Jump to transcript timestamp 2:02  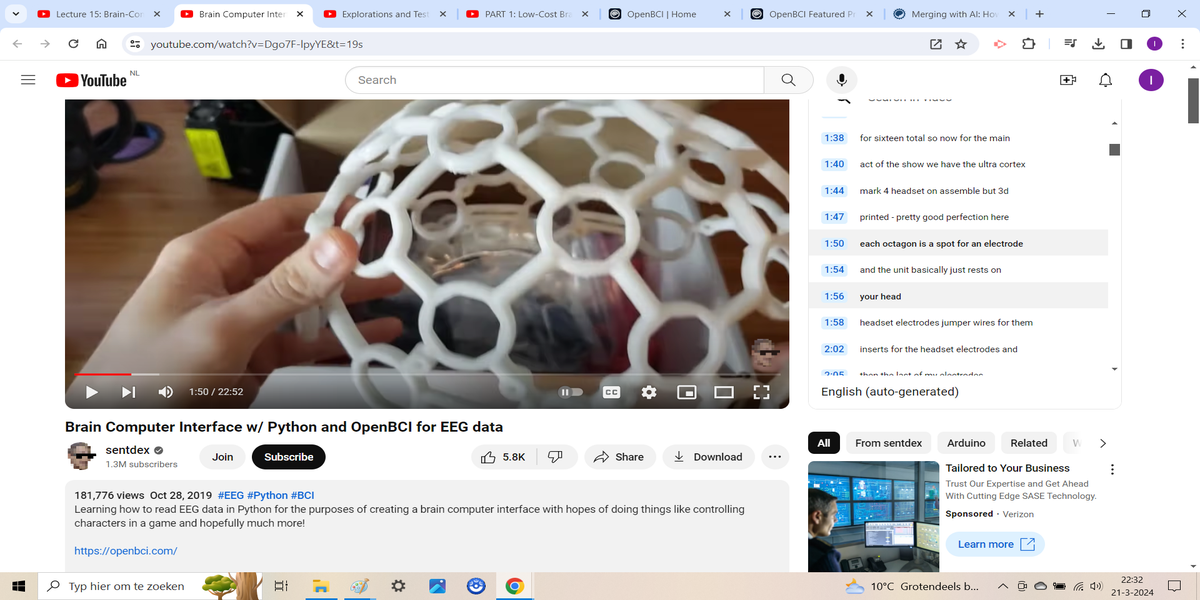point(834,349)
